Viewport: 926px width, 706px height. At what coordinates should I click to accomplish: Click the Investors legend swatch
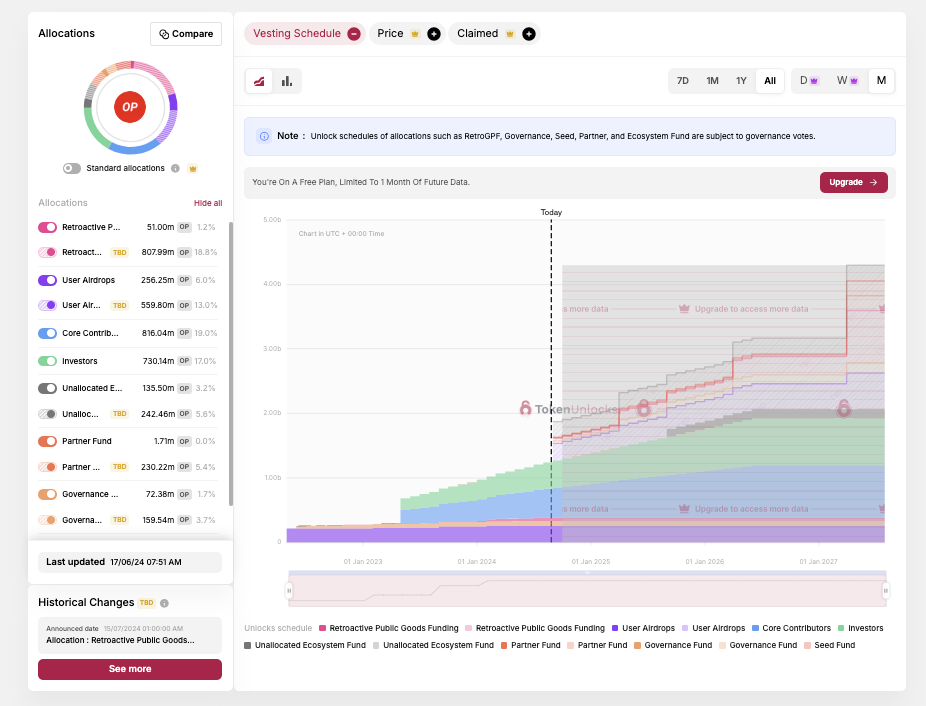[x=841, y=628]
